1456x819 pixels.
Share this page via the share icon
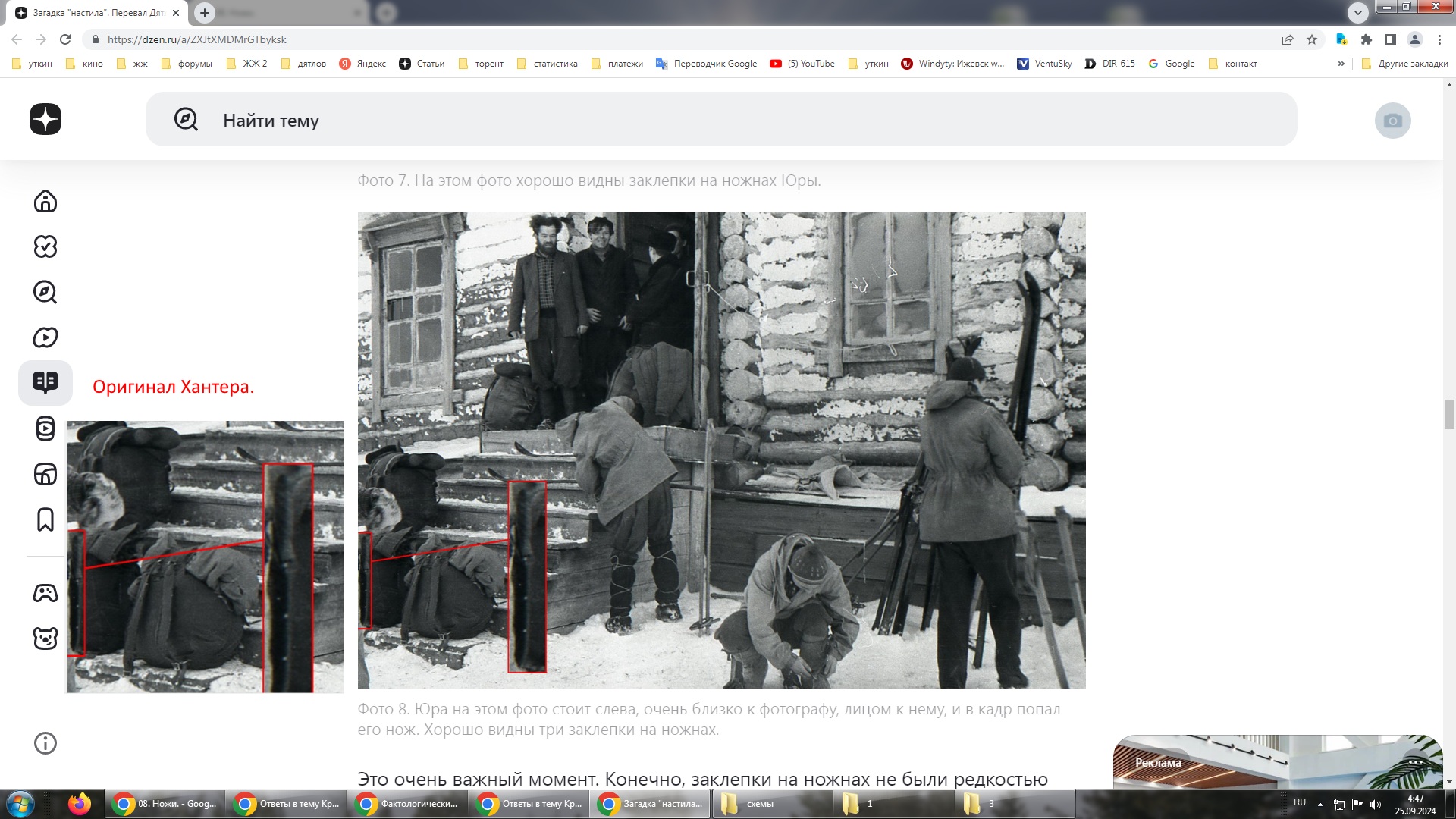(x=1288, y=39)
